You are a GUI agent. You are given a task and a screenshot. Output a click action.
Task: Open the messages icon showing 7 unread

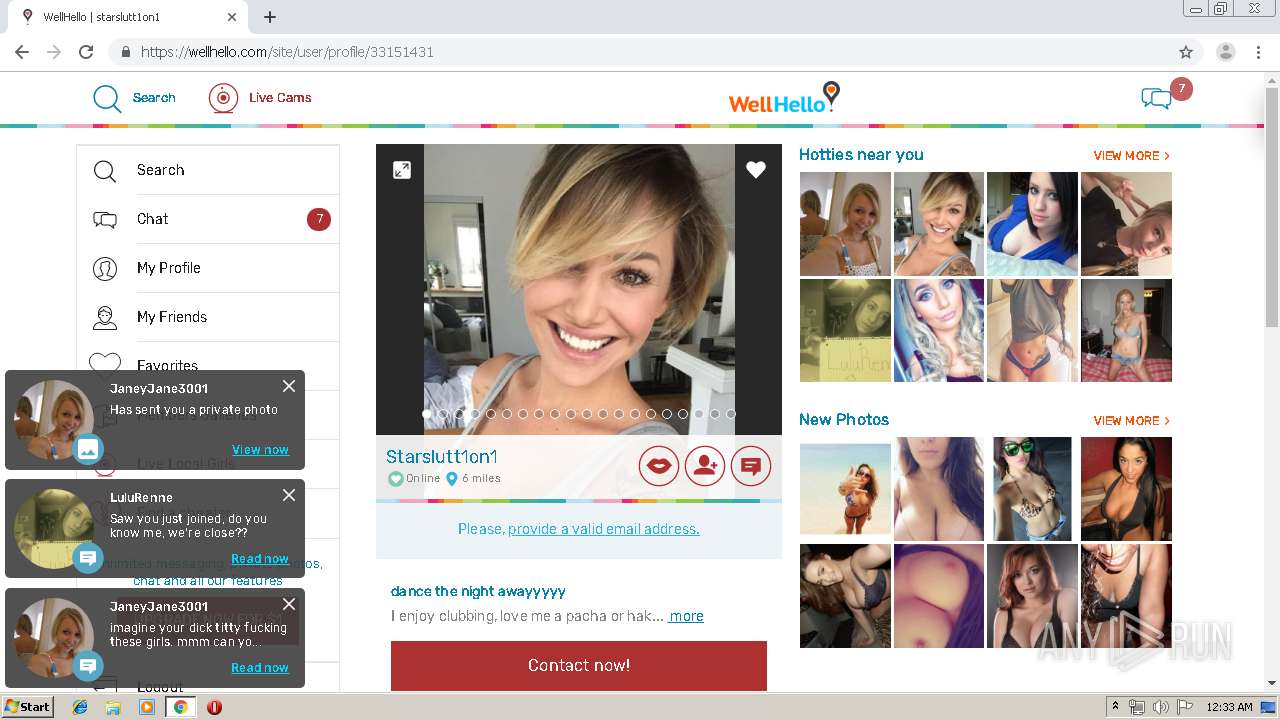pos(1157,98)
